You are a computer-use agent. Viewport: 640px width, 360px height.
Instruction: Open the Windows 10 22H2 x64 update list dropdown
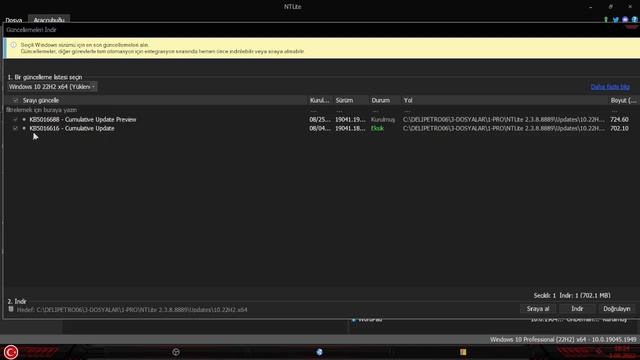(x=52, y=87)
